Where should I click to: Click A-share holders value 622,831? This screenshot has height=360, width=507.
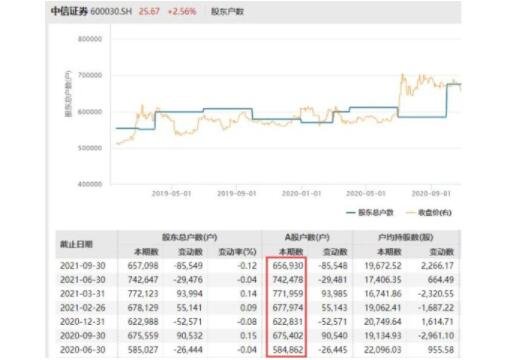coord(288,322)
